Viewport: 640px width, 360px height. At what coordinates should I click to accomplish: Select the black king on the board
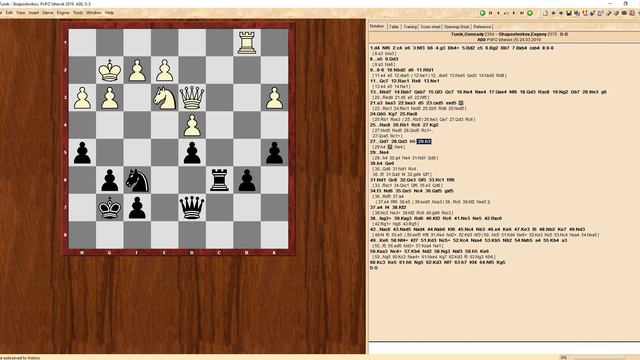click(x=110, y=207)
